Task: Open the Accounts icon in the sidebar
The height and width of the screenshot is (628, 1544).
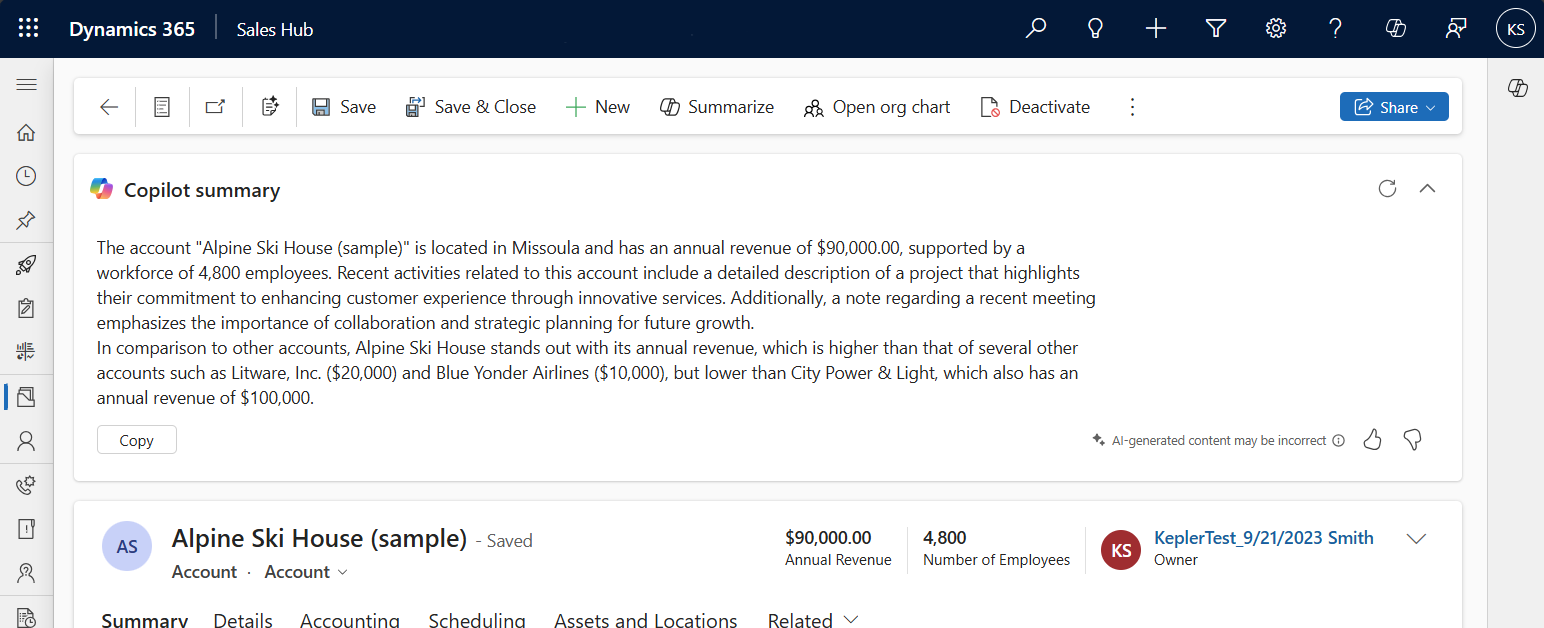Action: 27,397
